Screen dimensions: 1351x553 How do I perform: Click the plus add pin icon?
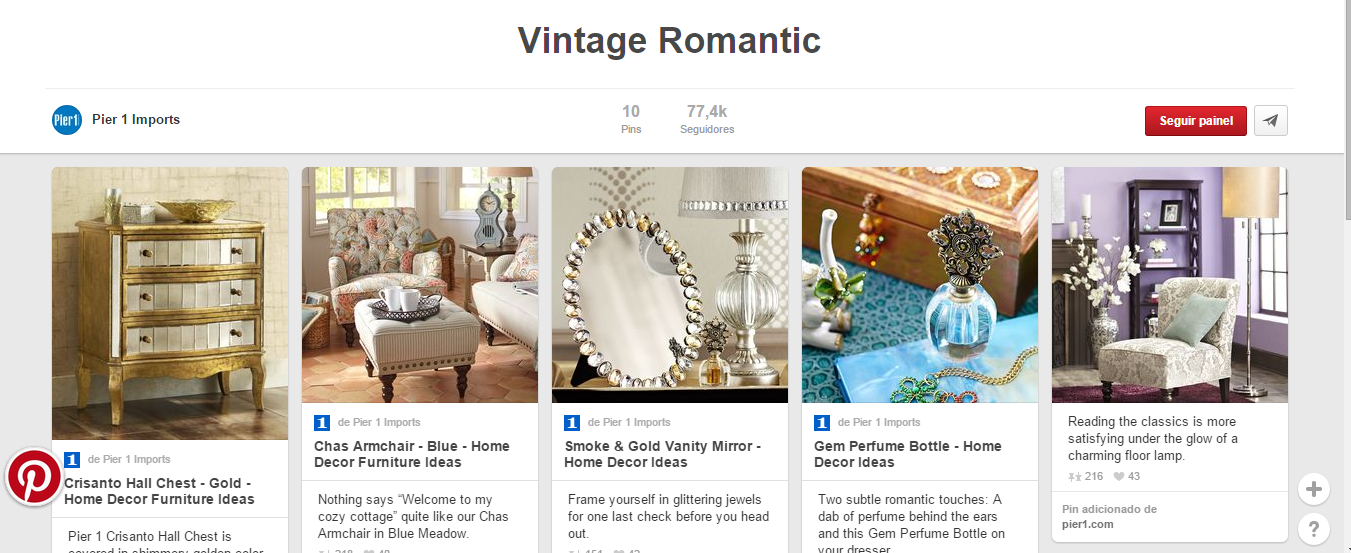coord(1313,490)
